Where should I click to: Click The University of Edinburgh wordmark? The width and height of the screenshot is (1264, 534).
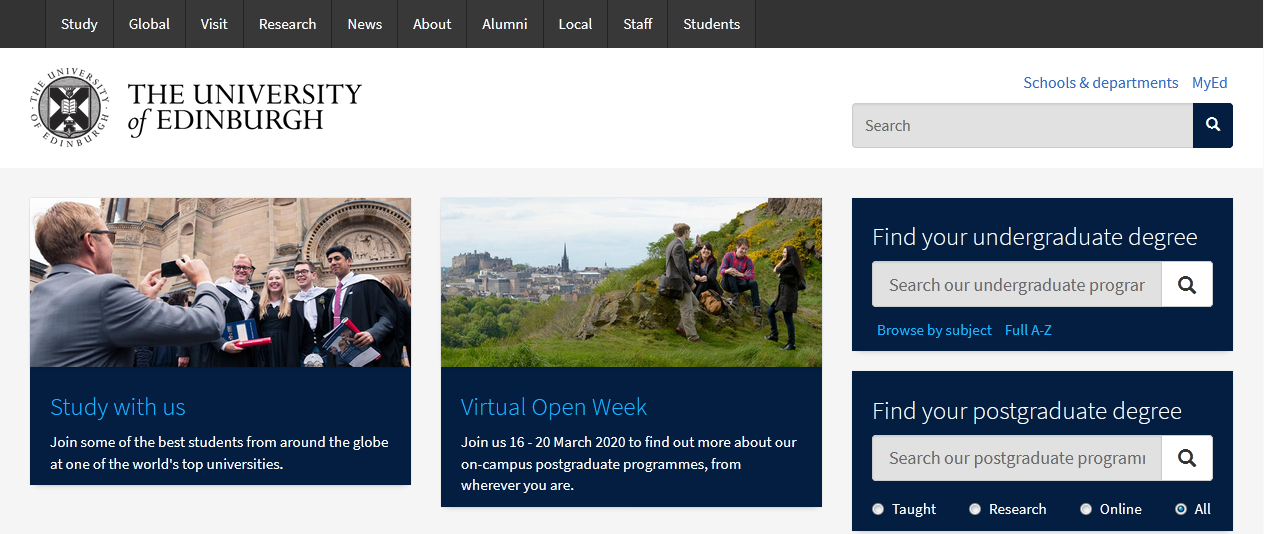[x=245, y=108]
